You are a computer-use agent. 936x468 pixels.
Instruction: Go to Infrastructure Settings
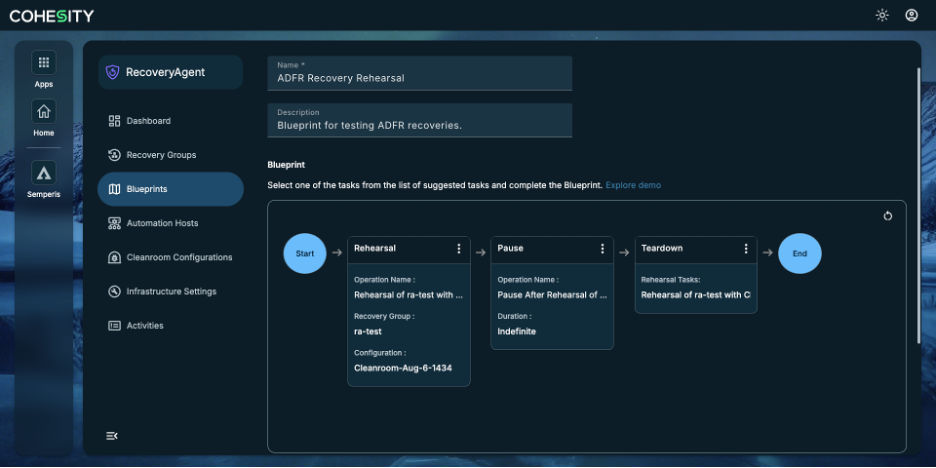point(171,291)
